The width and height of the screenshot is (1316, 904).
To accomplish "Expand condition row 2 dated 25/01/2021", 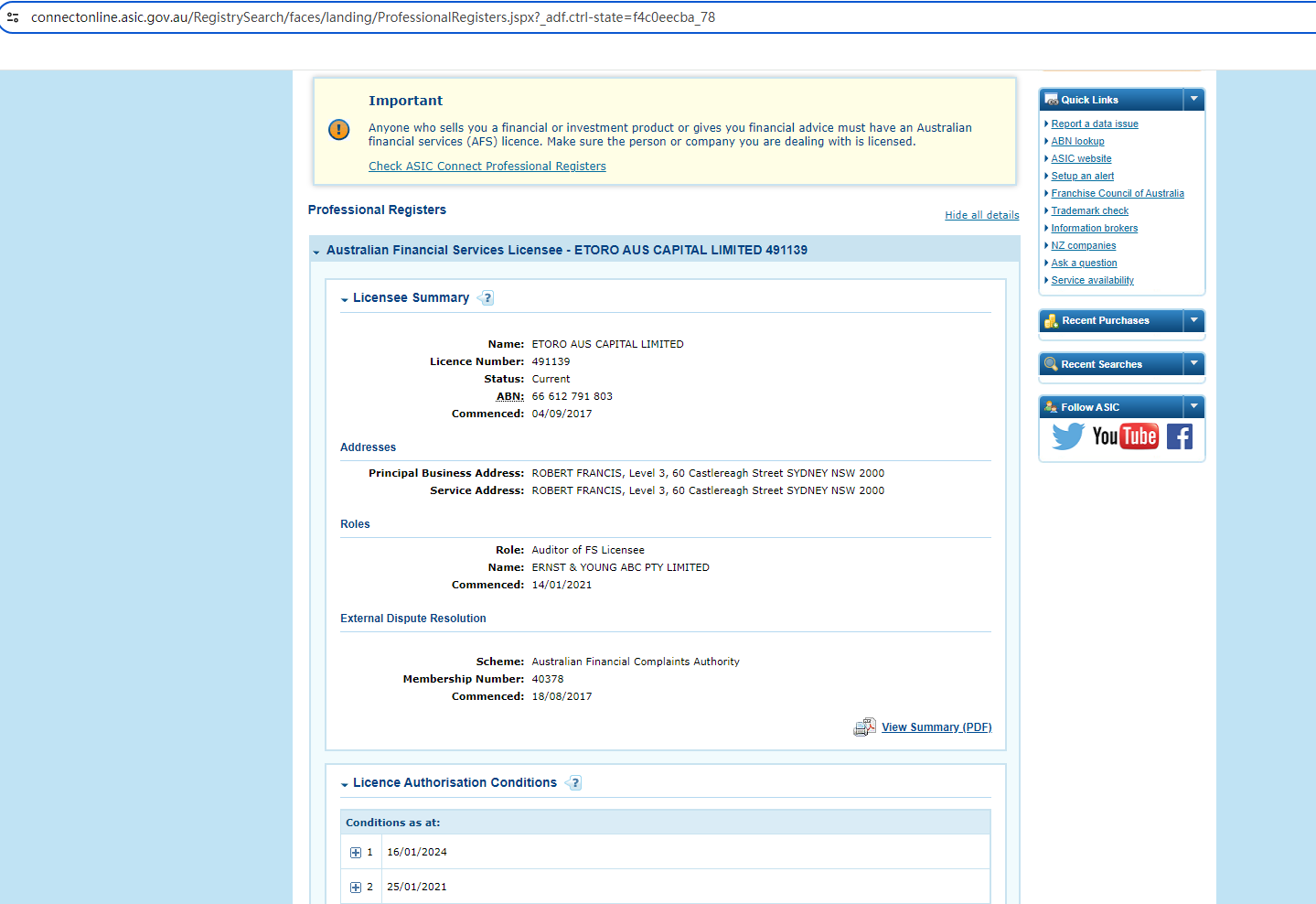I will point(356,888).
